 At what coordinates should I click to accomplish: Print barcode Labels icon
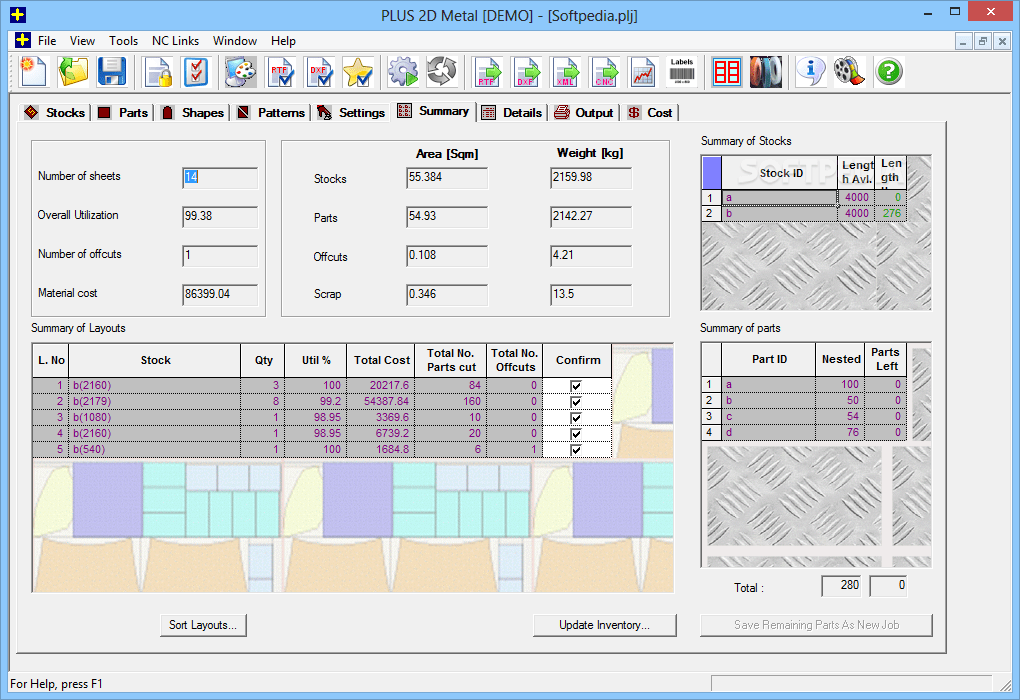pyautogui.click(x=682, y=72)
